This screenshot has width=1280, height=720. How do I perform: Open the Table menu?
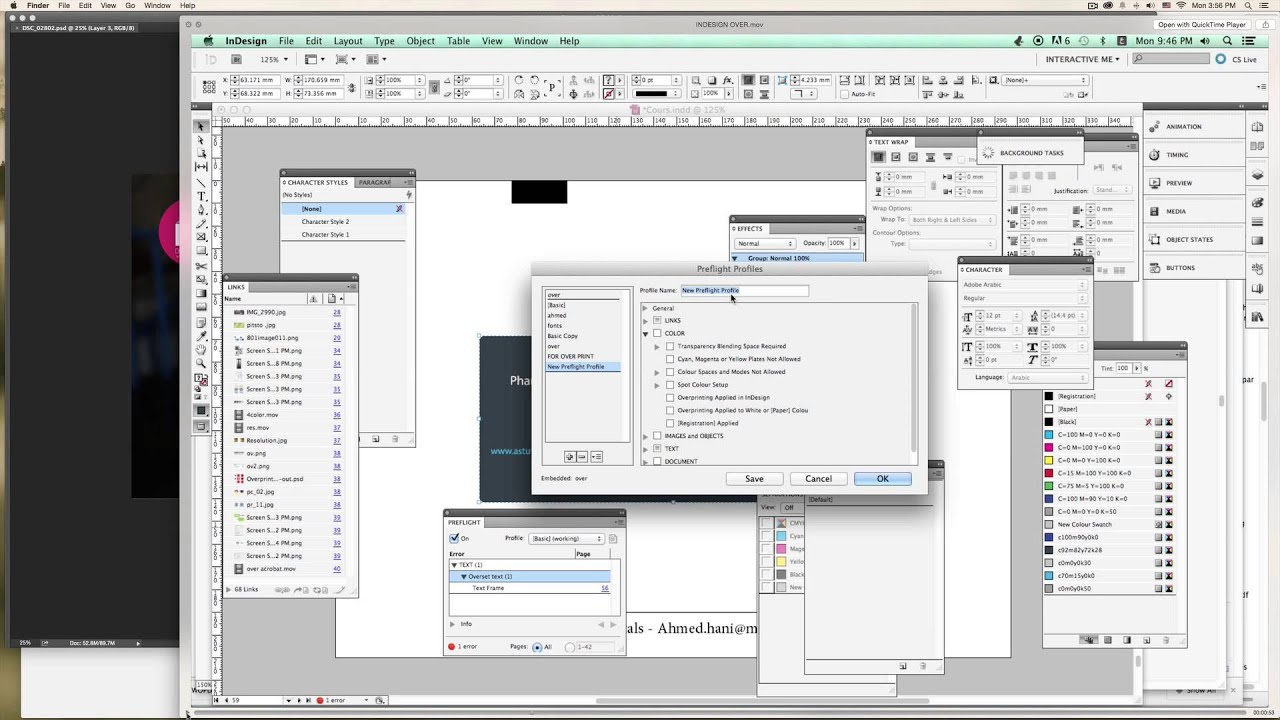pos(458,41)
